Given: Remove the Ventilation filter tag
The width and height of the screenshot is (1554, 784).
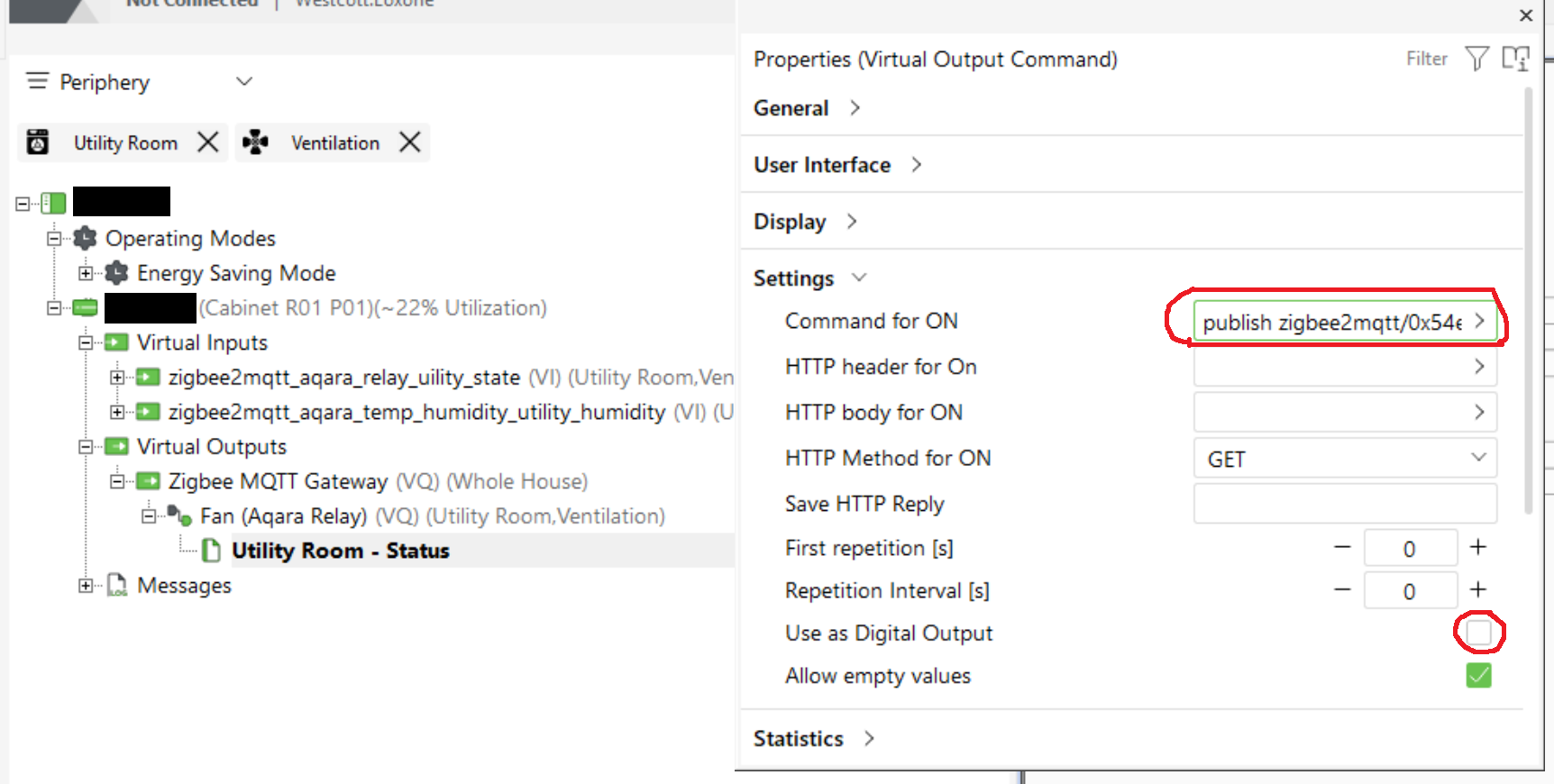Looking at the screenshot, I should point(410,142).
